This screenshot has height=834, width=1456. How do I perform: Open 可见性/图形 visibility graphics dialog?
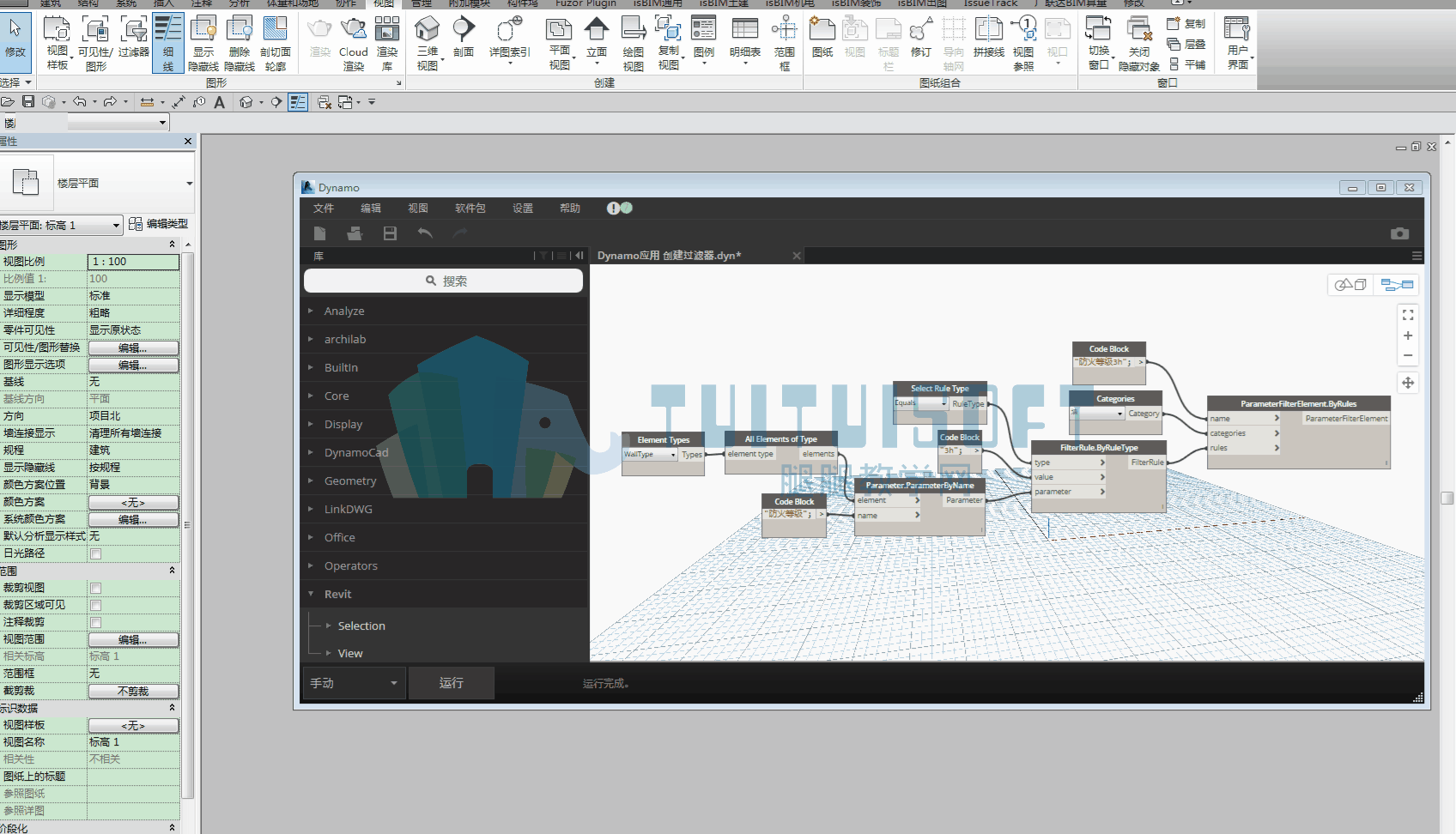(x=95, y=41)
